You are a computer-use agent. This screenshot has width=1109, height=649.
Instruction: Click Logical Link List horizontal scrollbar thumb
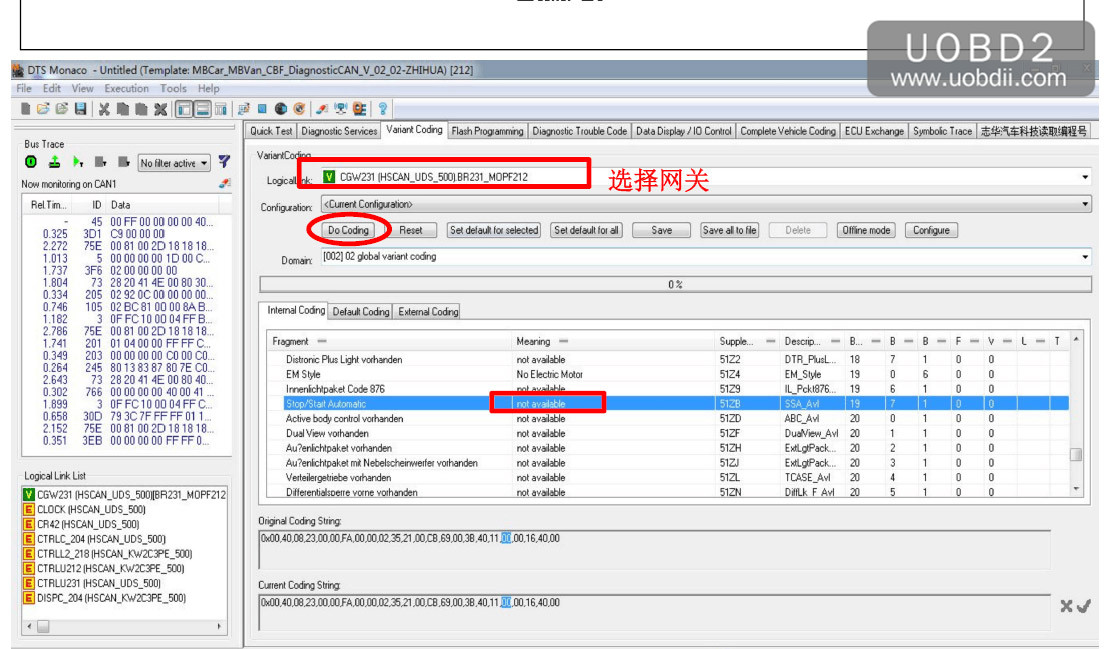[x=43, y=626]
